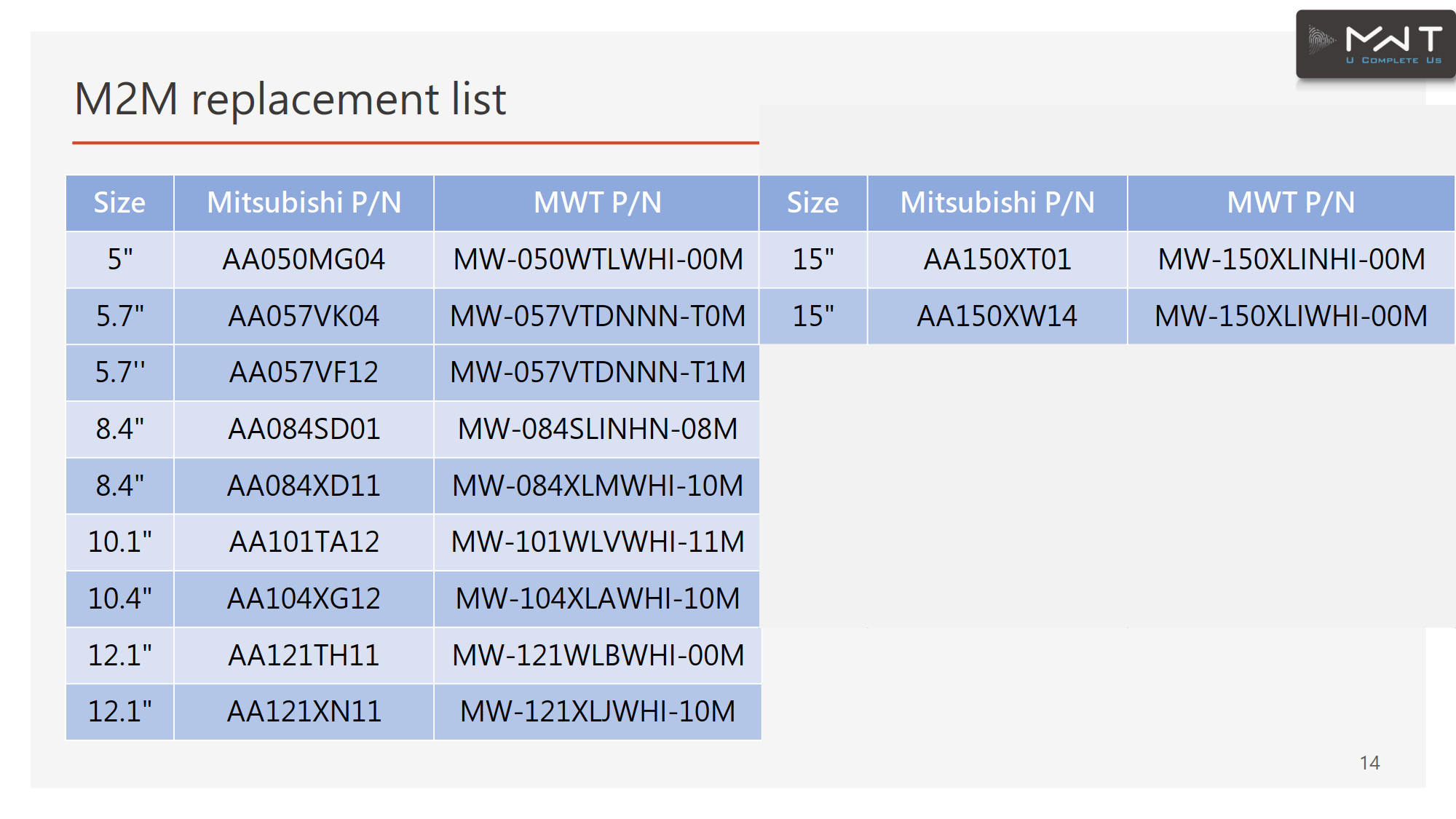Click the 5" size cell
This screenshot has height=819, width=1456.
pos(119,259)
